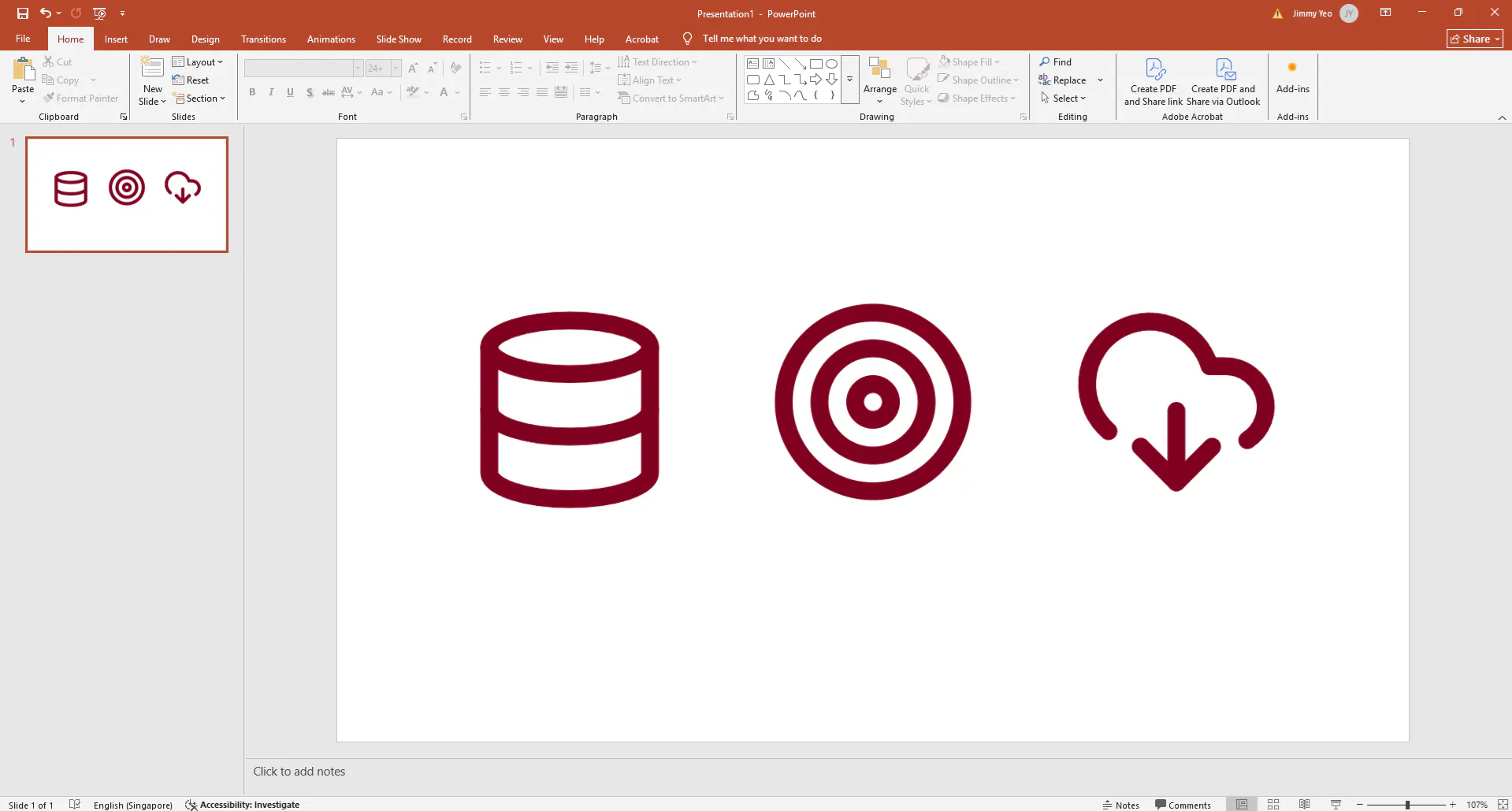Switch to Reading View icon

[x=1305, y=804]
